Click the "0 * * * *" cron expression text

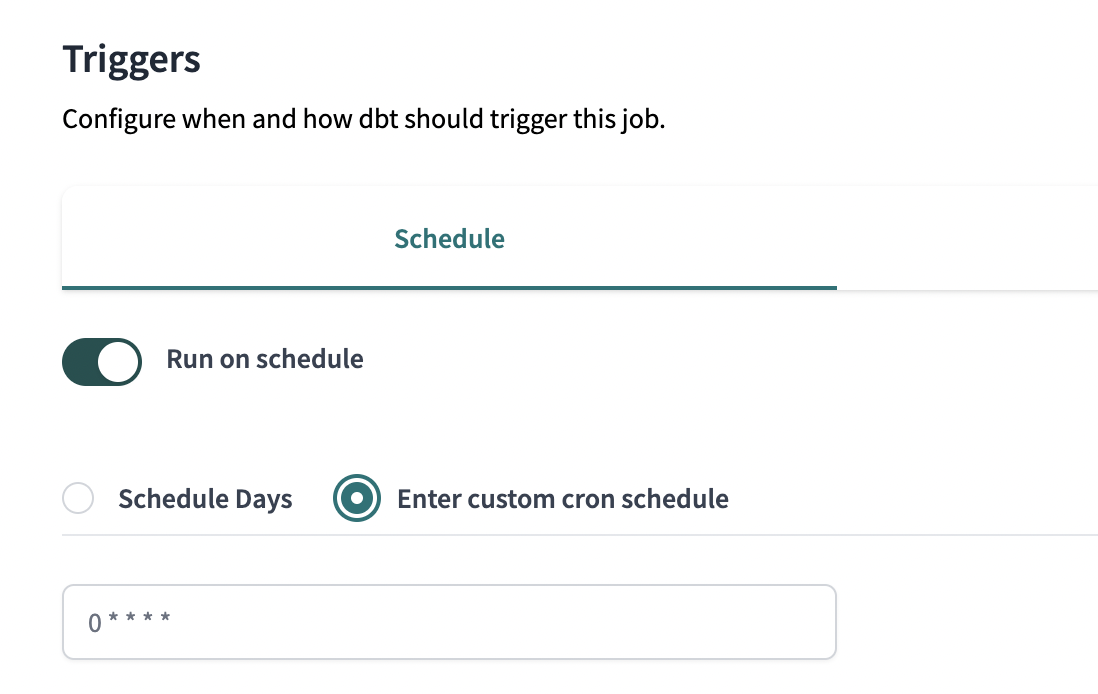coord(129,622)
